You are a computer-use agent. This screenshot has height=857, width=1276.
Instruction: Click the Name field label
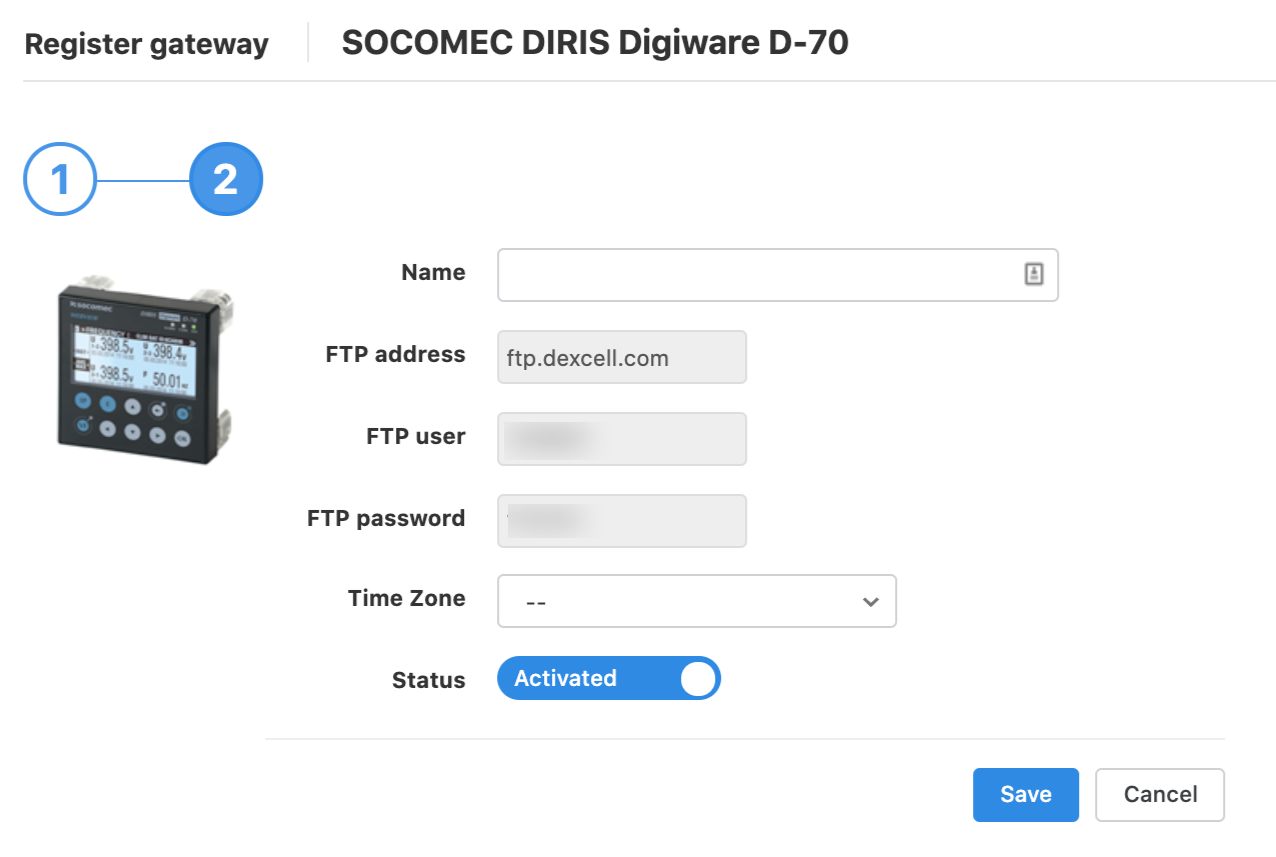tap(433, 272)
